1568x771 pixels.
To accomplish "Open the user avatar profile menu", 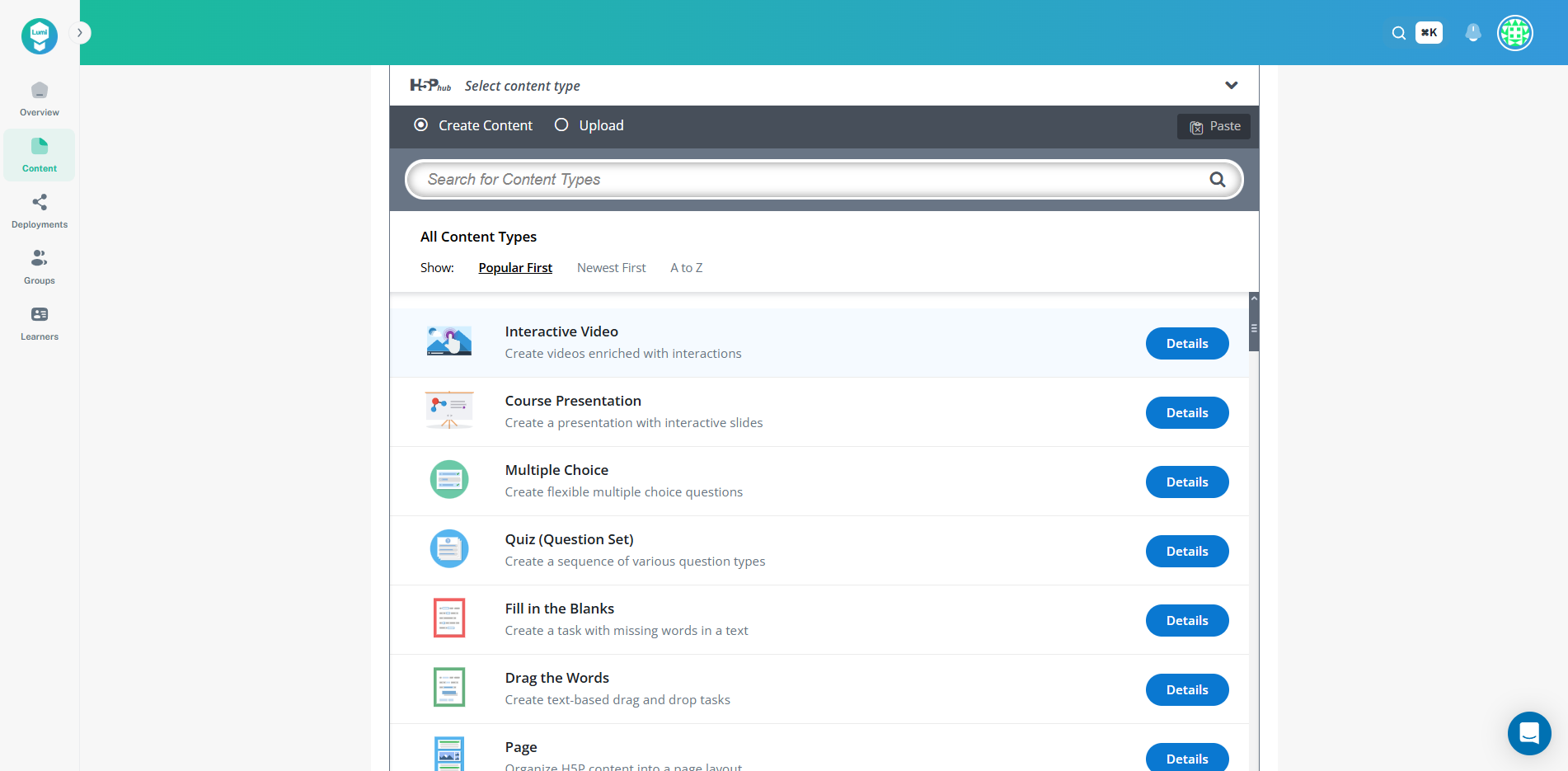I will tap(1514, 33).
